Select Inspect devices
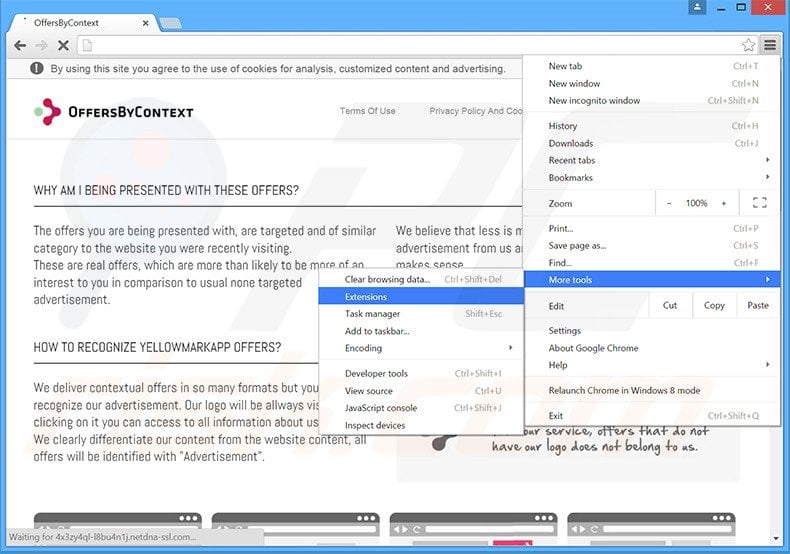 [421, 426]
